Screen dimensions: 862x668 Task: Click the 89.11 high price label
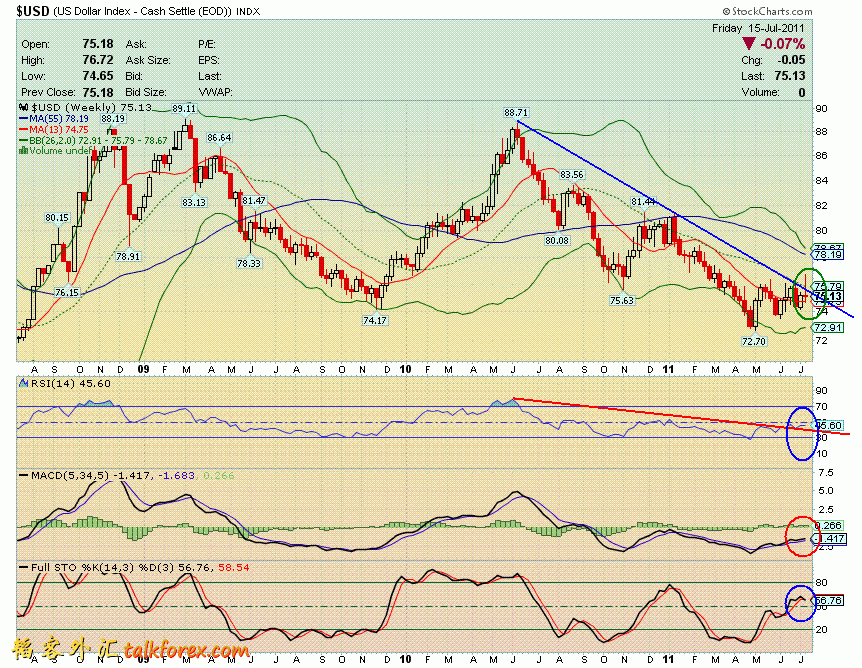point(183,108)
